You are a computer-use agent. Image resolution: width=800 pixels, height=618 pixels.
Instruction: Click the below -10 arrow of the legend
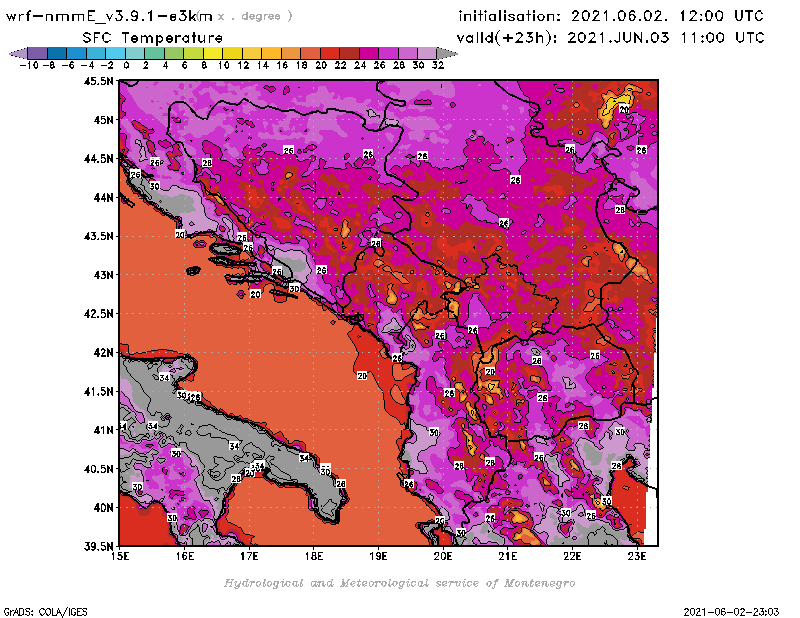(19, 53)
